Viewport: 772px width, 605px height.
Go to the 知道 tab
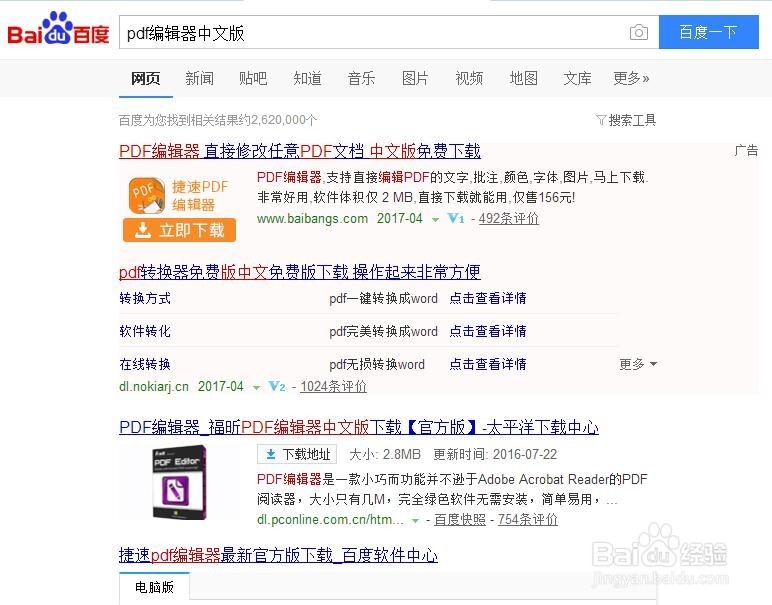[x=307, y=78]
